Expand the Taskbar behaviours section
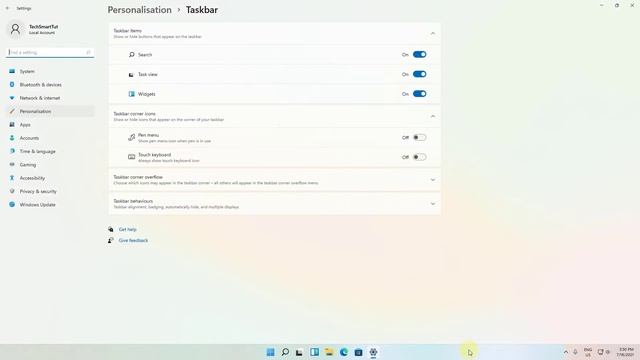The image size is (640, 360). pos(433,204)
